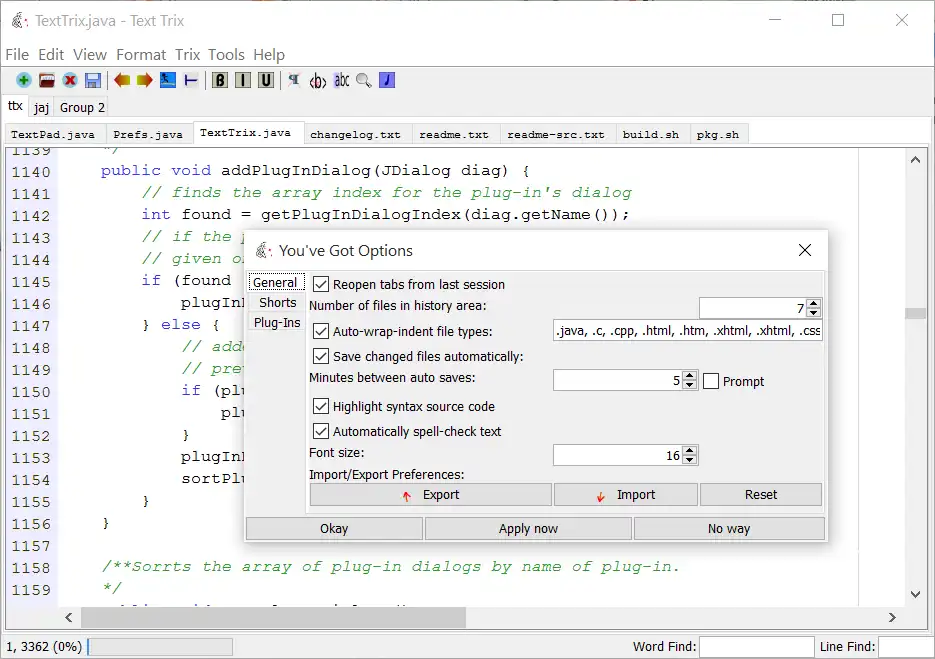Decrease minutes between auto saves
This screenshot has height=659, width=935.
tap(690, 386)
